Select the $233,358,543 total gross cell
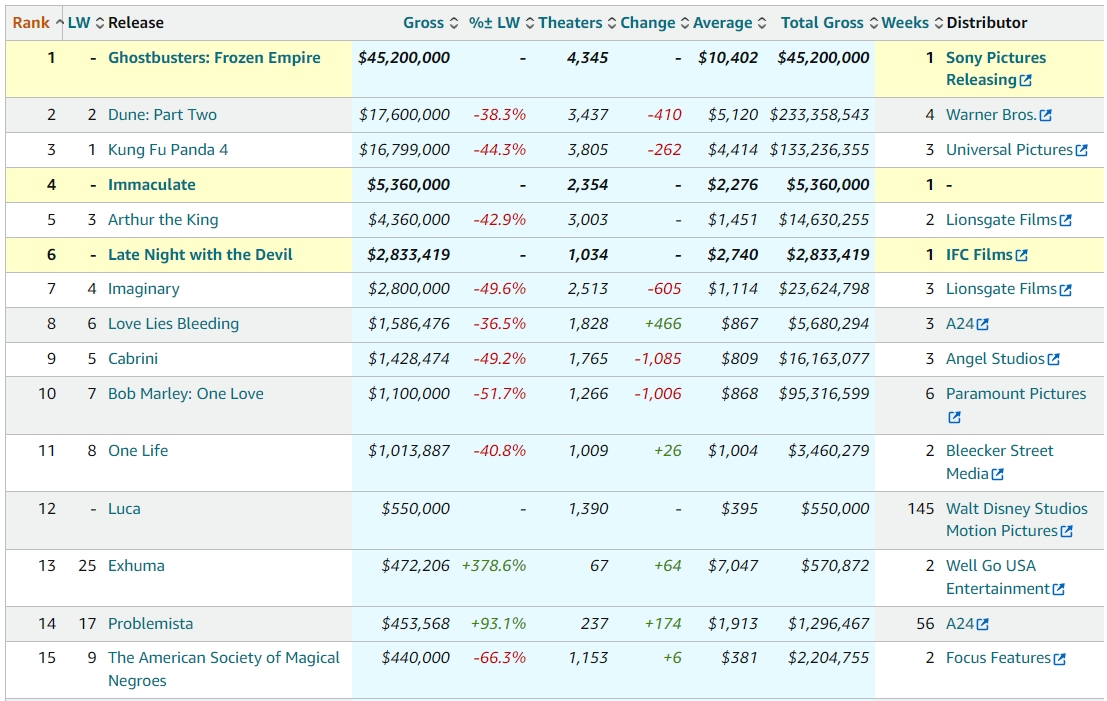Screen dimensions: 1107x701 819,114
